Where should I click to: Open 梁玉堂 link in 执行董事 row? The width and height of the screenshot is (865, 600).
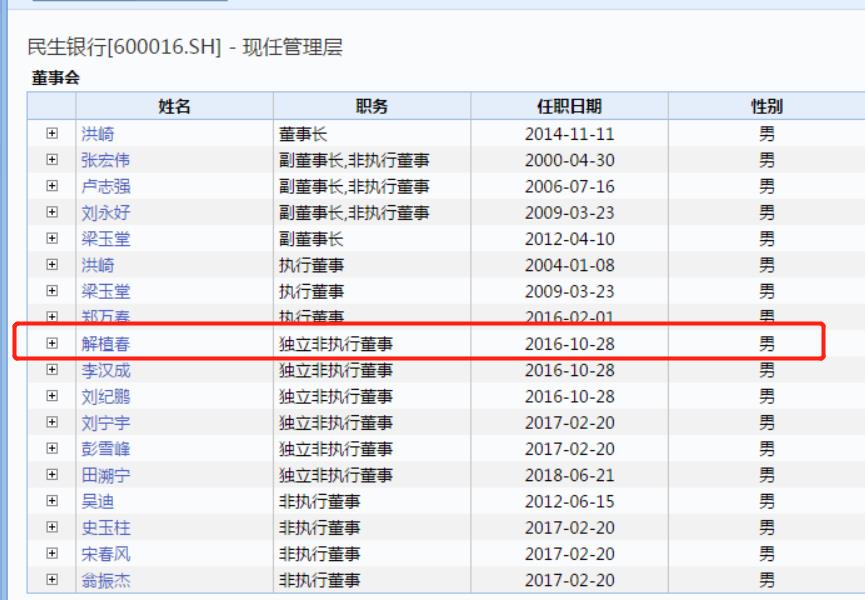(x=105, y=291)
